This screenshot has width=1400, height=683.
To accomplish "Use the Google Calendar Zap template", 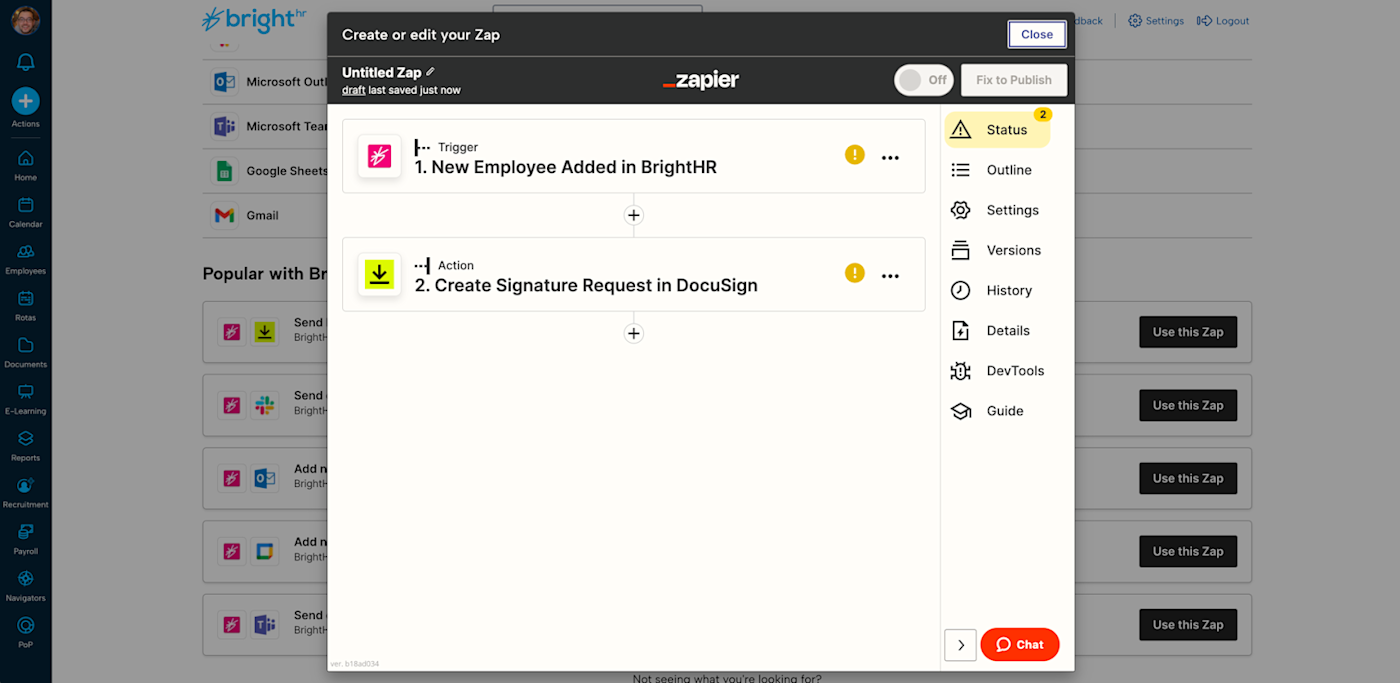I will [1188, 551].
